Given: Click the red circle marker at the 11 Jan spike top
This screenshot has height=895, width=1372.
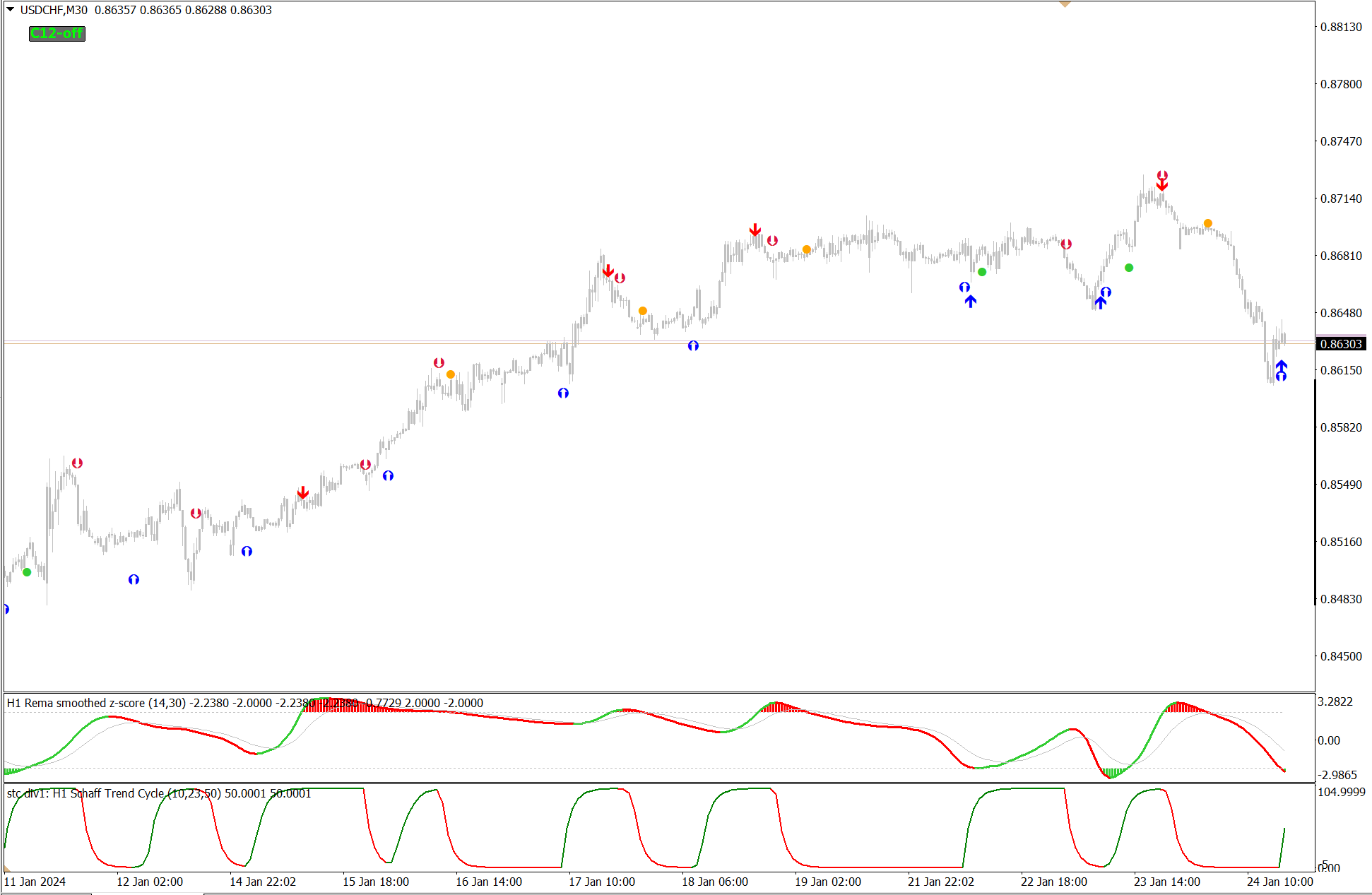Looking at the screenshot, I should pos(78,463).
